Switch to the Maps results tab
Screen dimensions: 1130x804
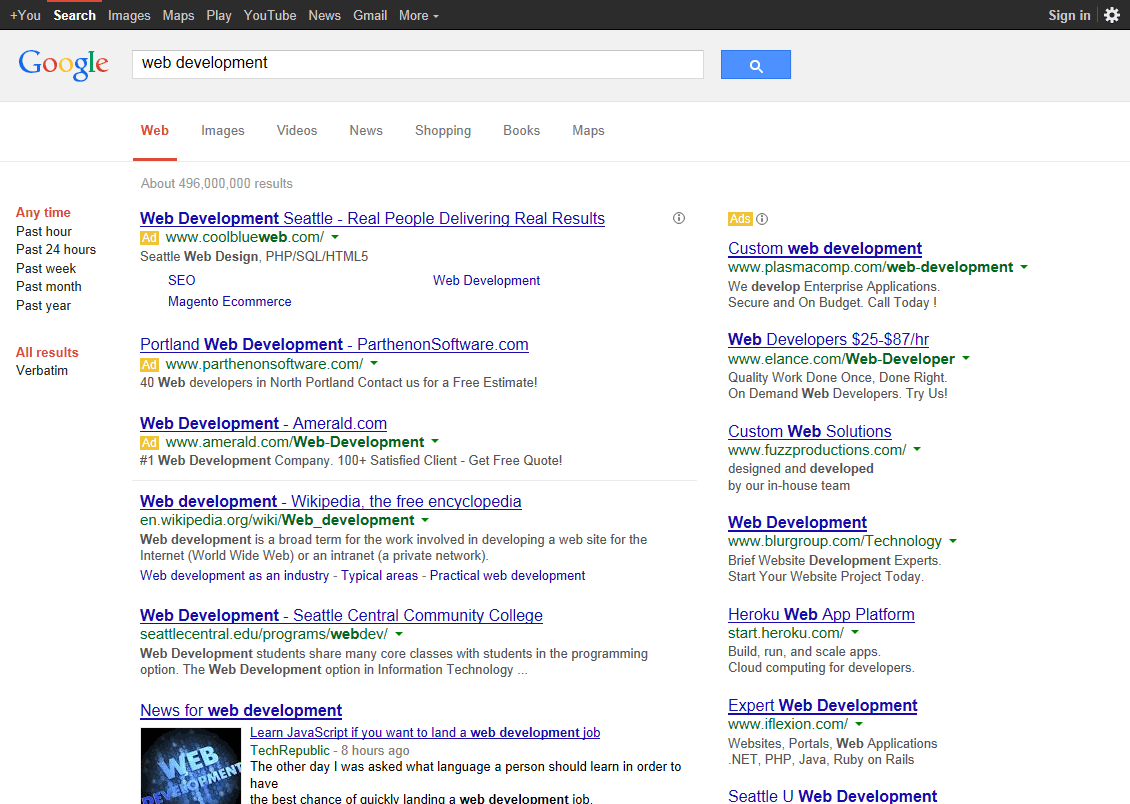(588, 130)
